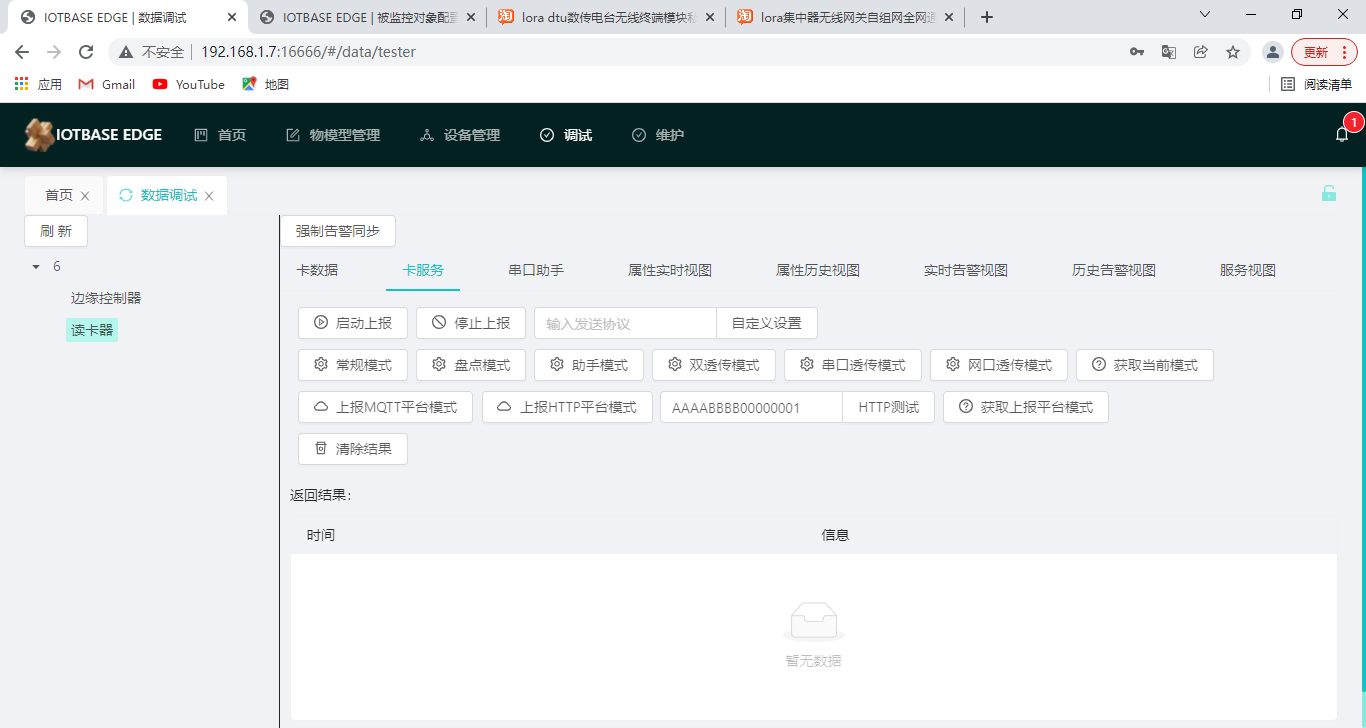Close the 首页 tab

(85, 196)
